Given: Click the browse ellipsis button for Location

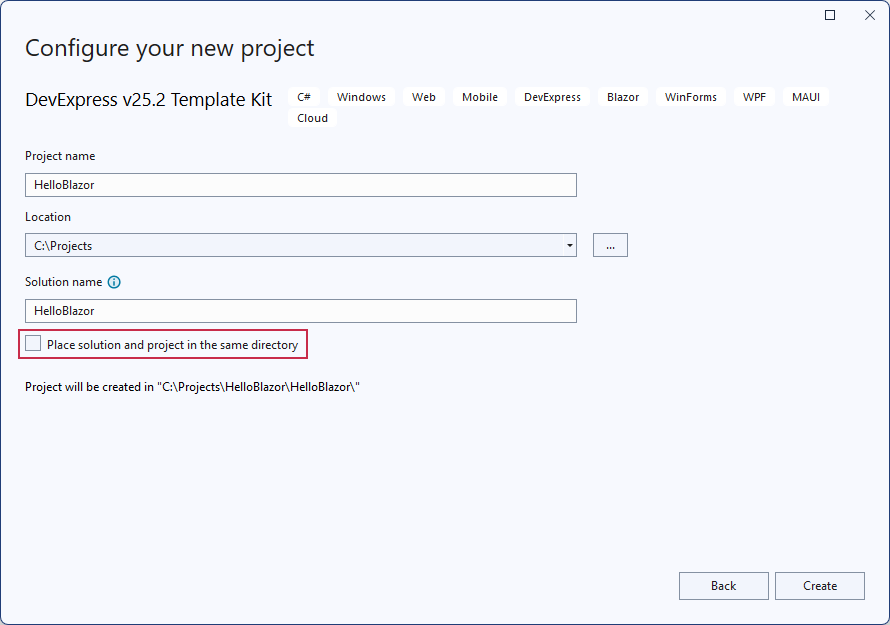Looking at the screenshot, I should [x=610, y=244].
